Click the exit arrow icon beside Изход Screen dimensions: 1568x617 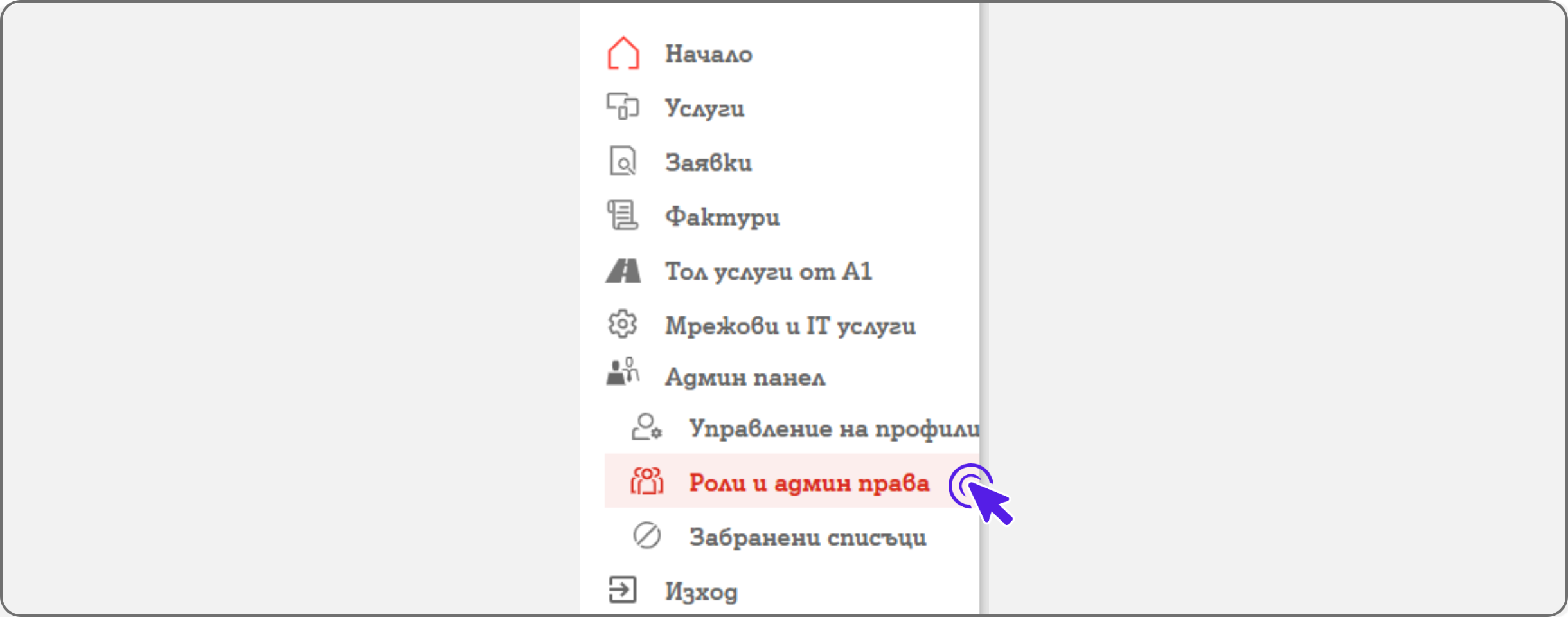pyautogui.click(x=622, y=589)
